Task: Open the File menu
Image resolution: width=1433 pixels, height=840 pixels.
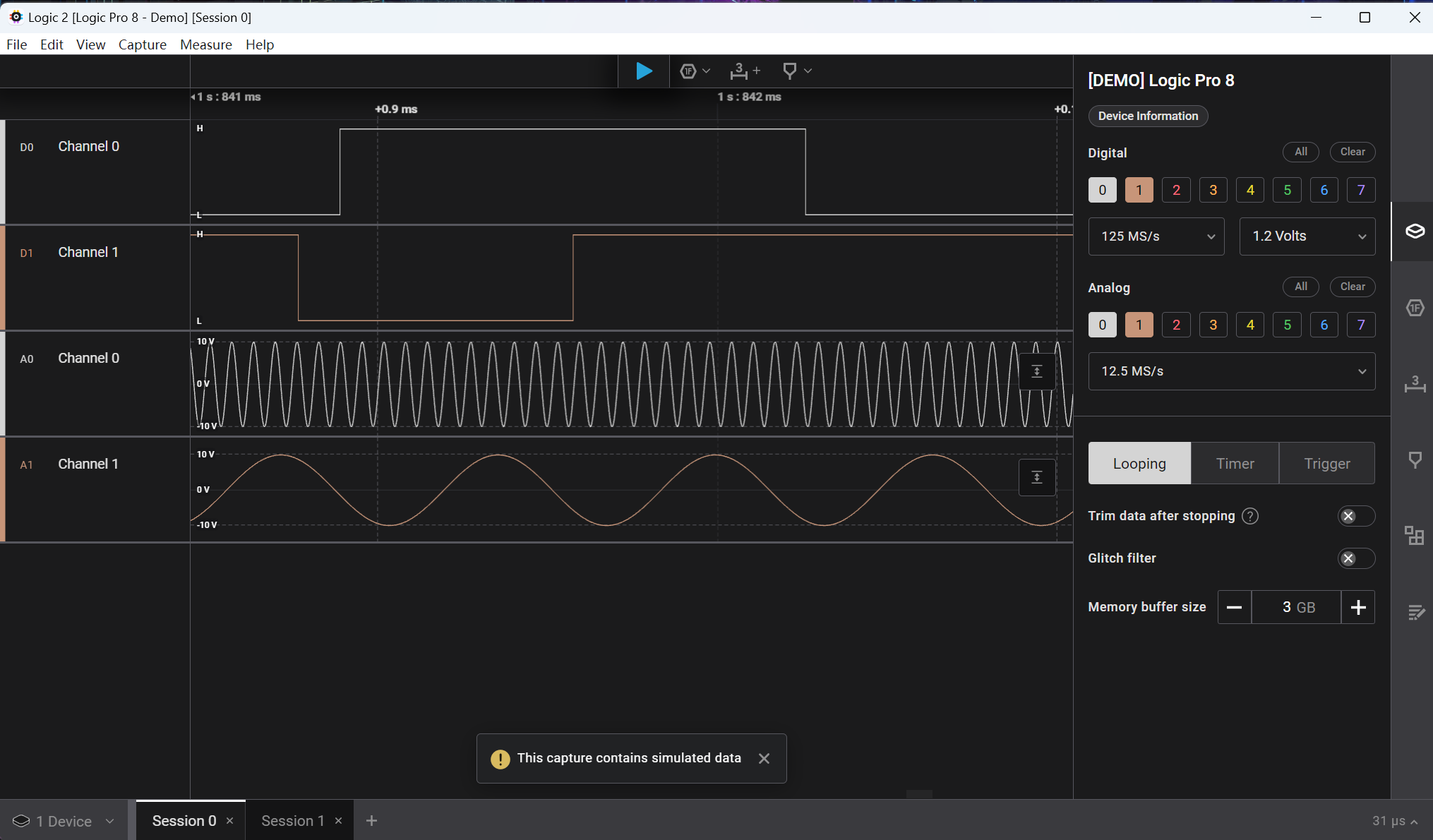Action: click(x=17, y=44)
